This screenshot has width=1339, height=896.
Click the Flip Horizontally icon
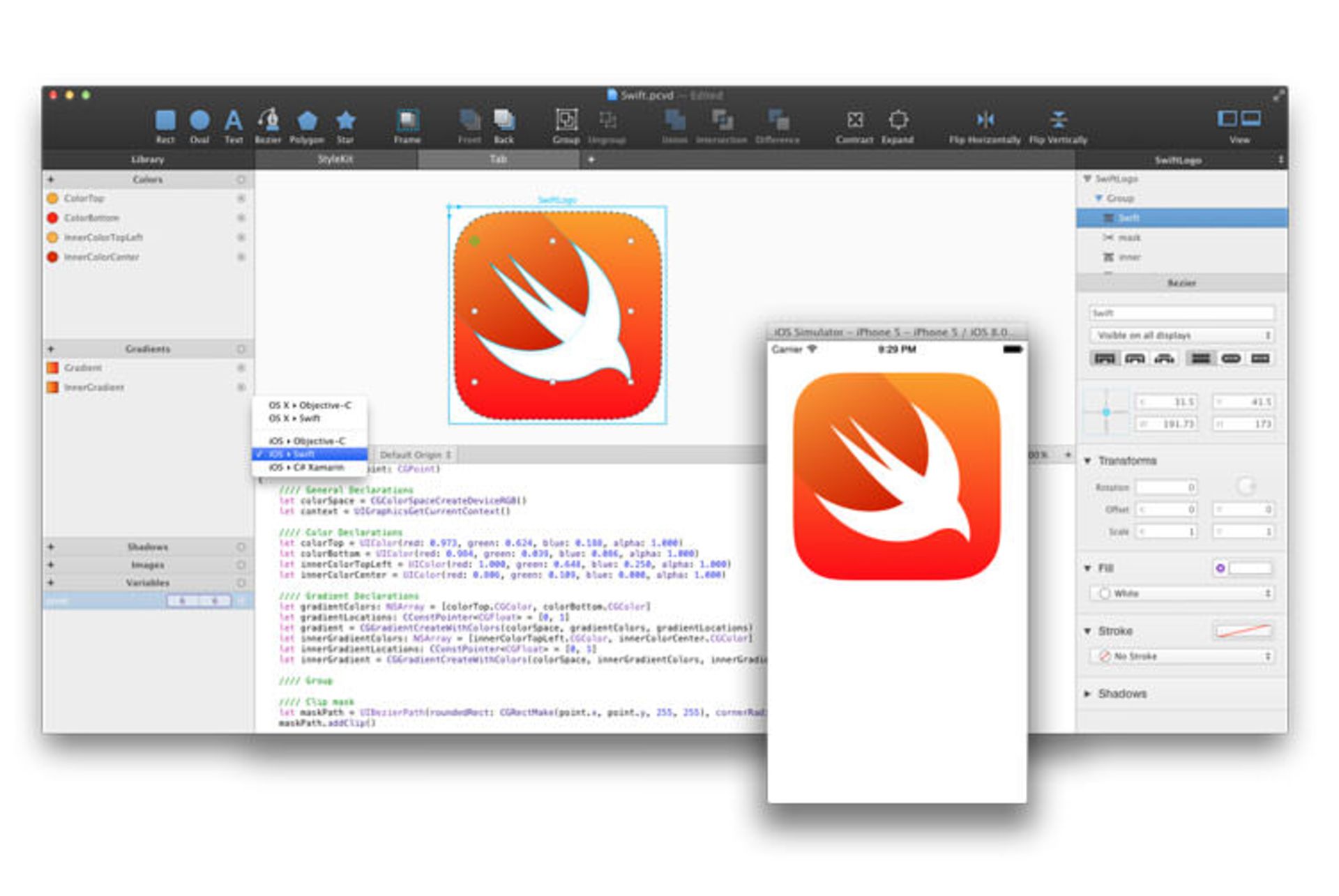(986, 121)
